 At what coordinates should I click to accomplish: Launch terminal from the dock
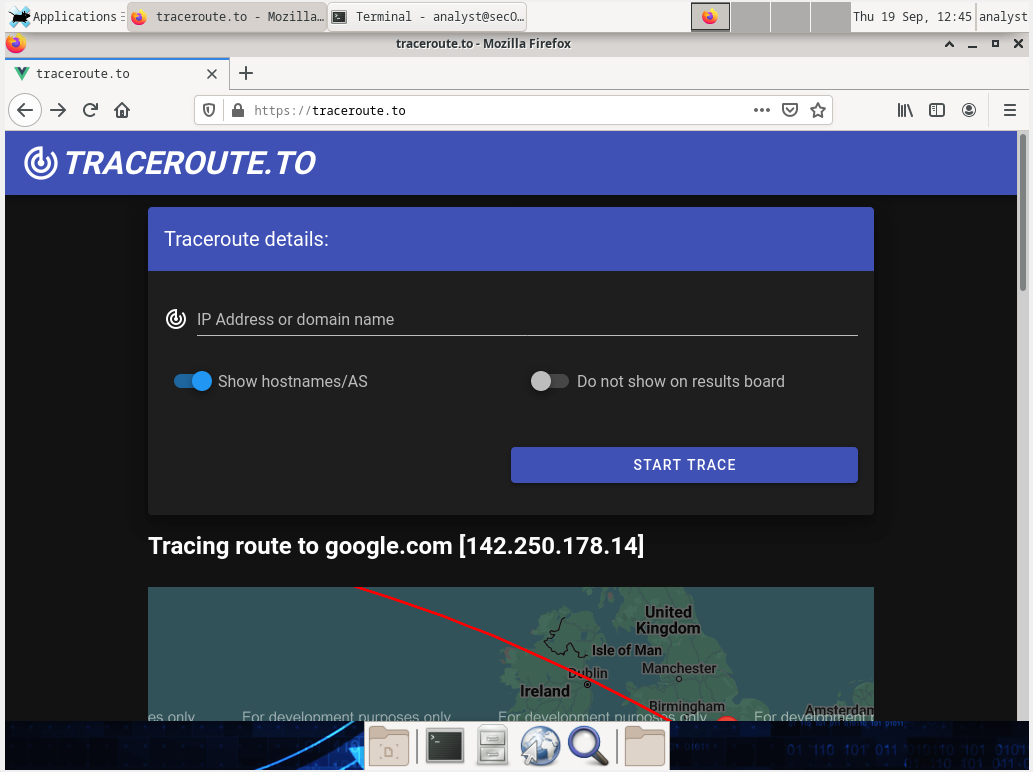[445, 746]
